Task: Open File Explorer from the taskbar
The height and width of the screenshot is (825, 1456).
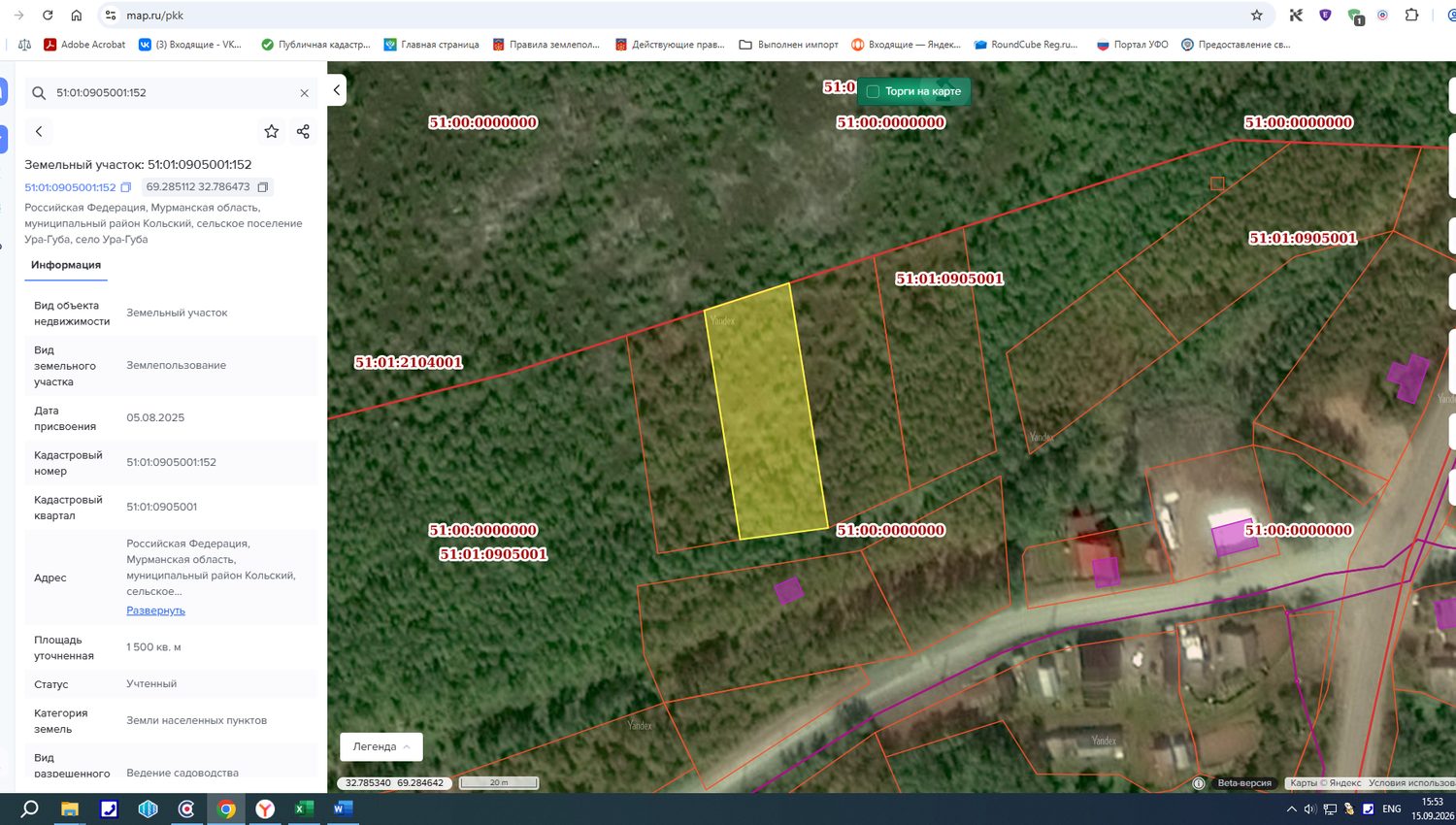Action: point(70,808)
